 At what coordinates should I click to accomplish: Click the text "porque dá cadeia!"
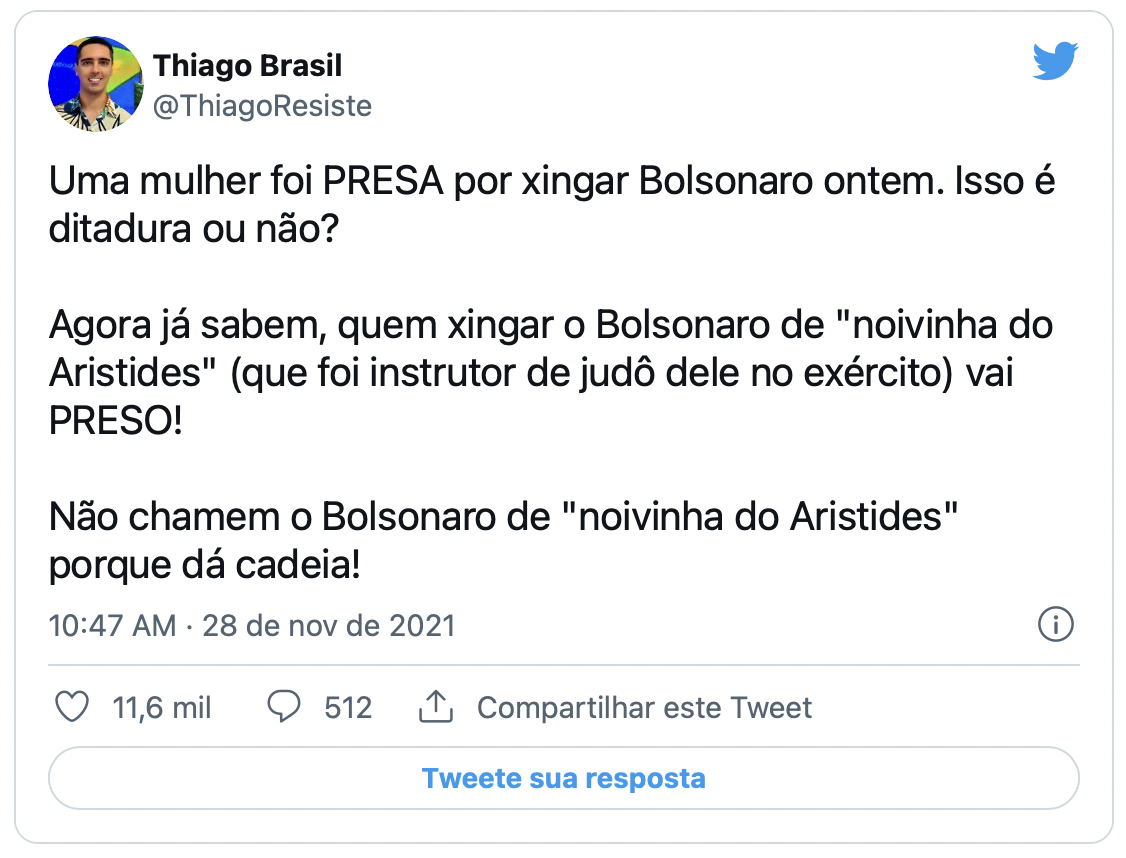(204, 565)
